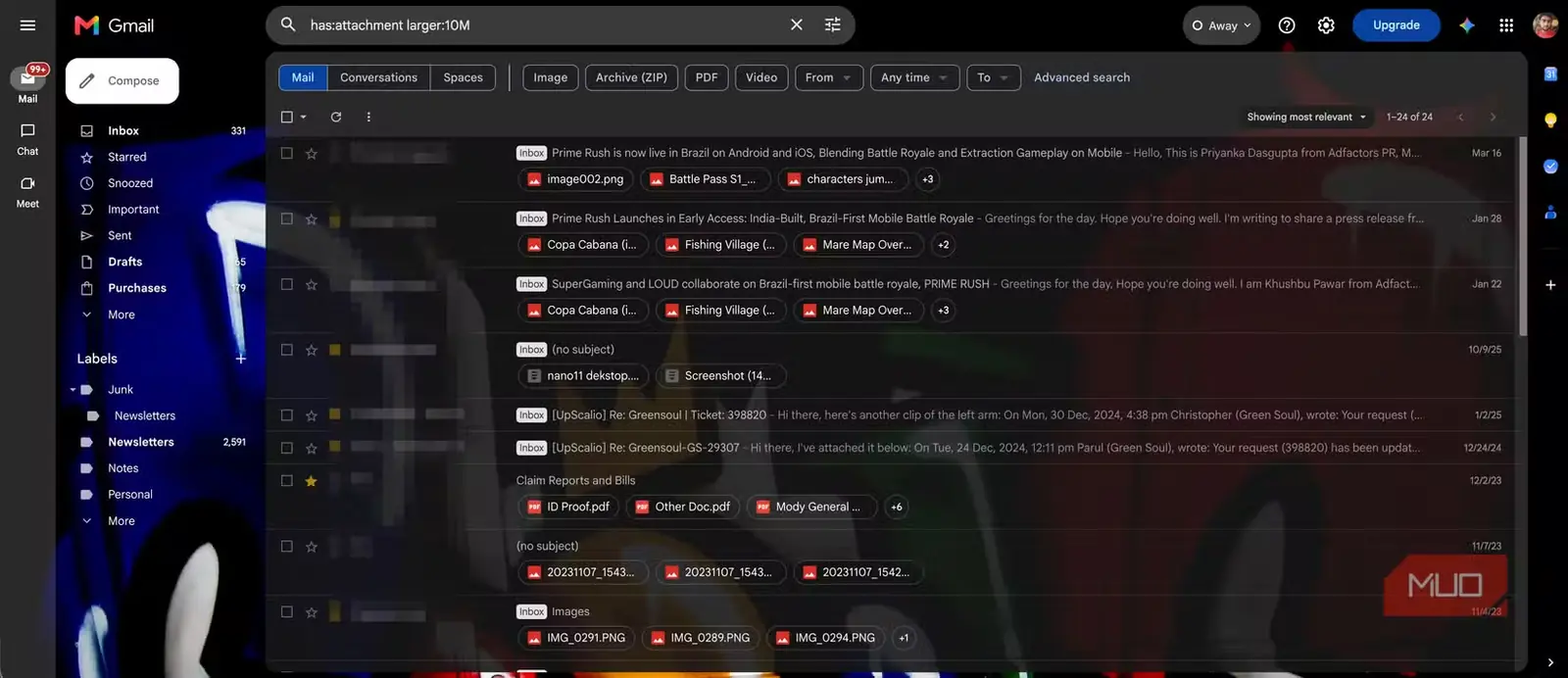Open the select-all checkbox dropdown arrow
Image resolution: width=1568 pixels, height=678 pixels.
click(x=304, y=117)
